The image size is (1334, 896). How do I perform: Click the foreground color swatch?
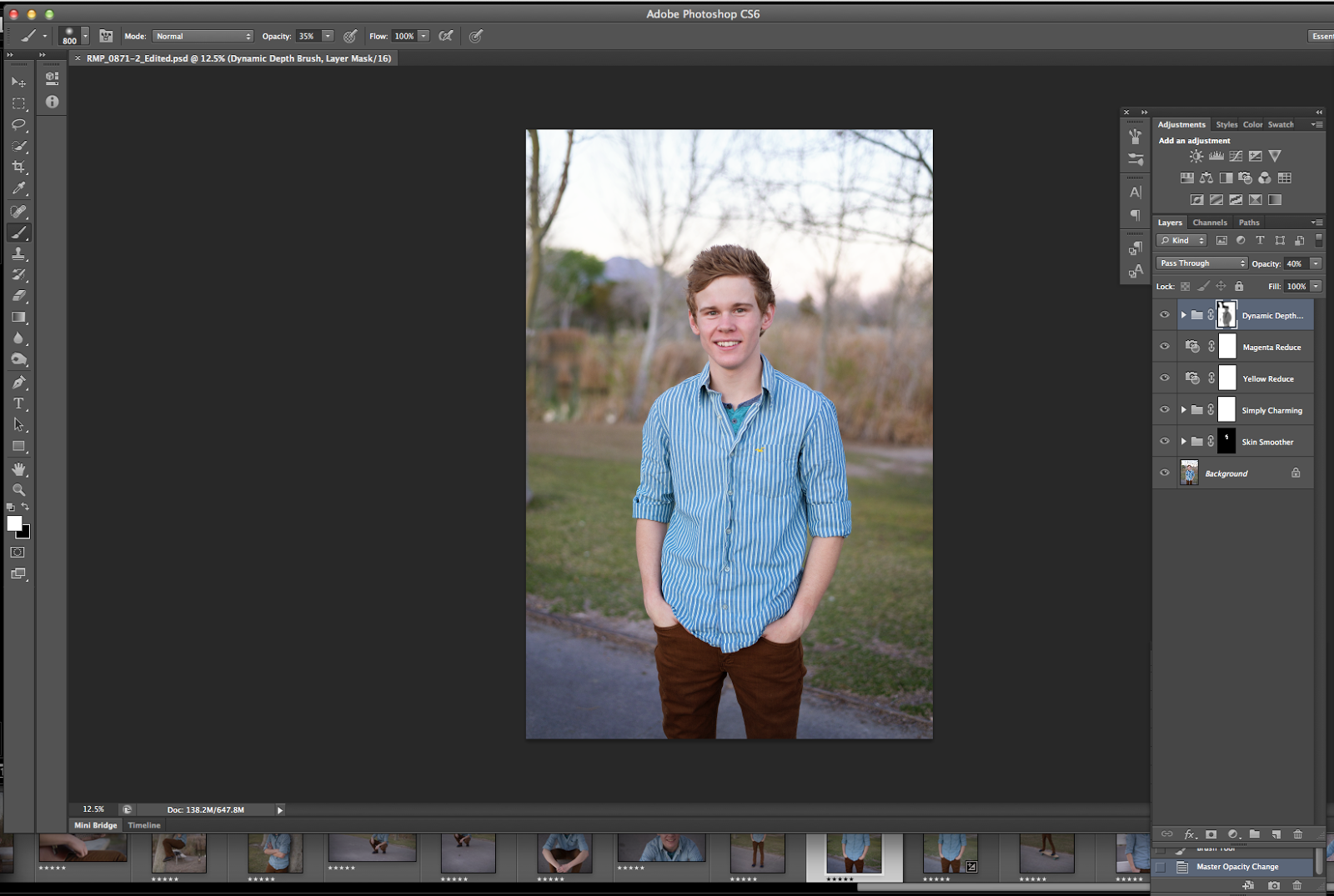pos(14,523)
